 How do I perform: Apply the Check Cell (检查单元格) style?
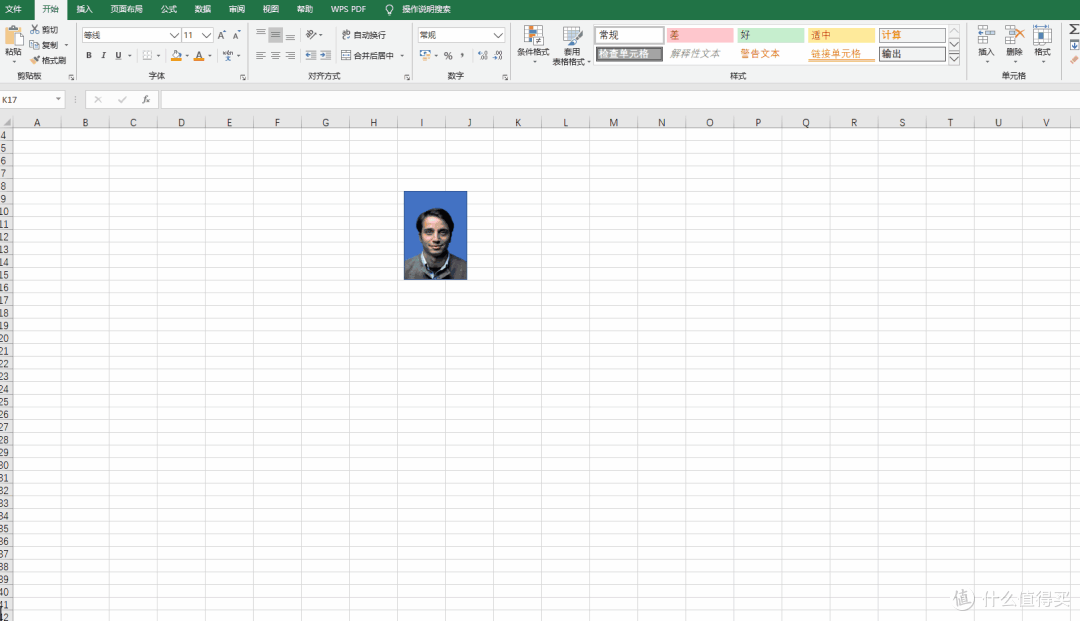click(x=630, y=54)
